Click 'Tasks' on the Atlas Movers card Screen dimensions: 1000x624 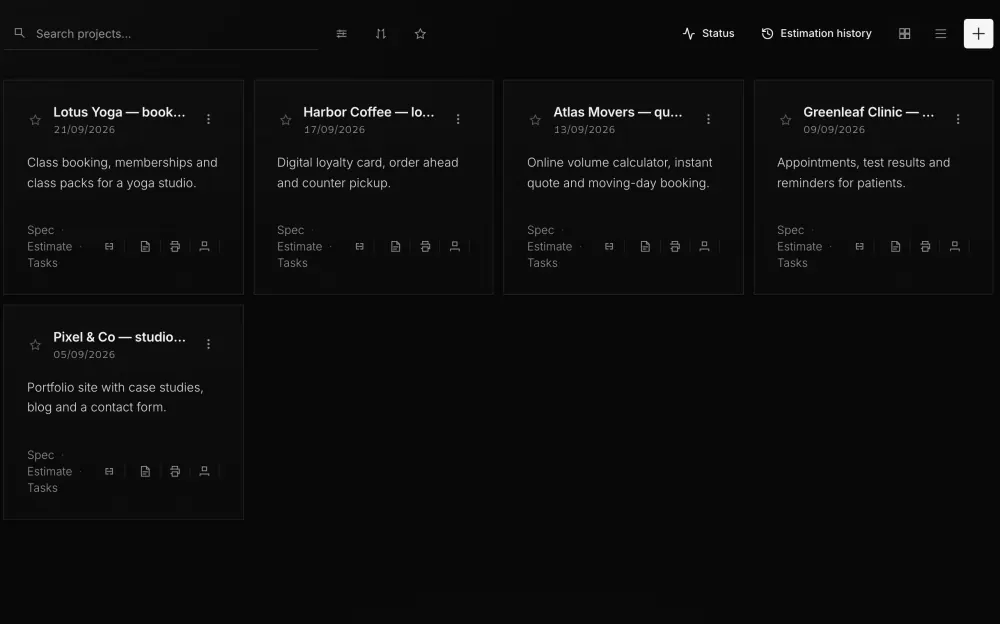click(x=542, y=263)
